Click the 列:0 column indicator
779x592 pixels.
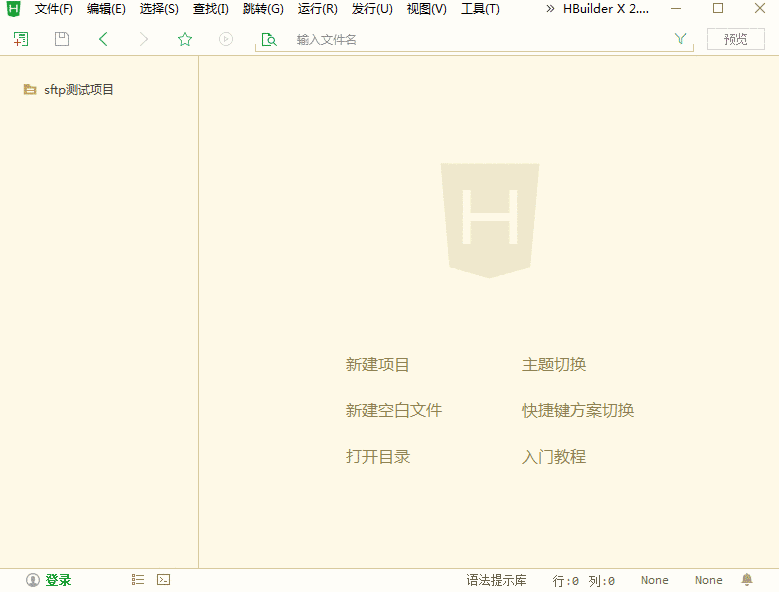(x=602, y=581)
